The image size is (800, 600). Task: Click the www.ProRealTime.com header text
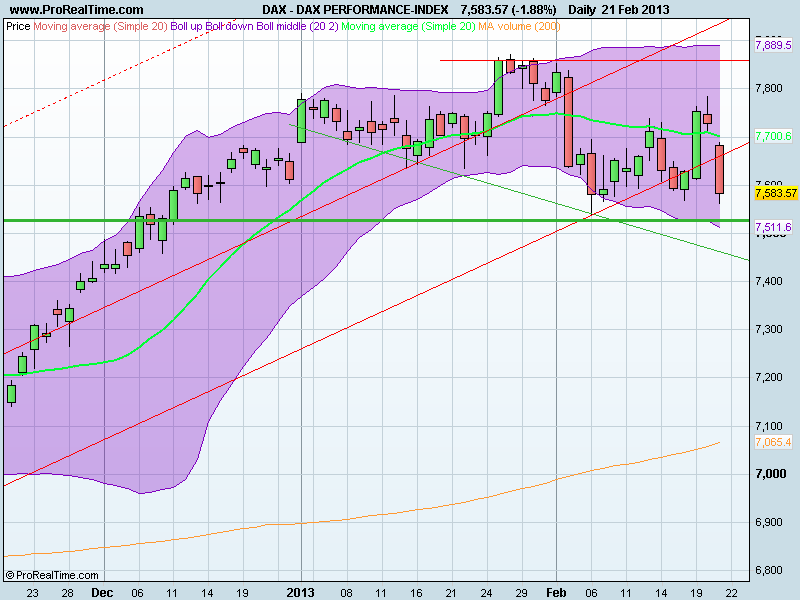(77, 10)
